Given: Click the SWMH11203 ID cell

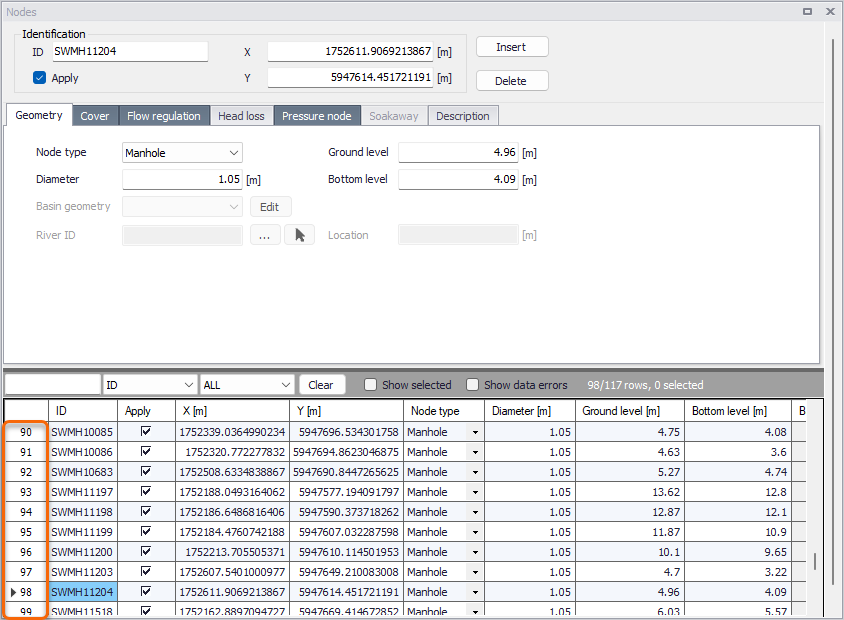Looking at the screenshot, I should (83, 572).
